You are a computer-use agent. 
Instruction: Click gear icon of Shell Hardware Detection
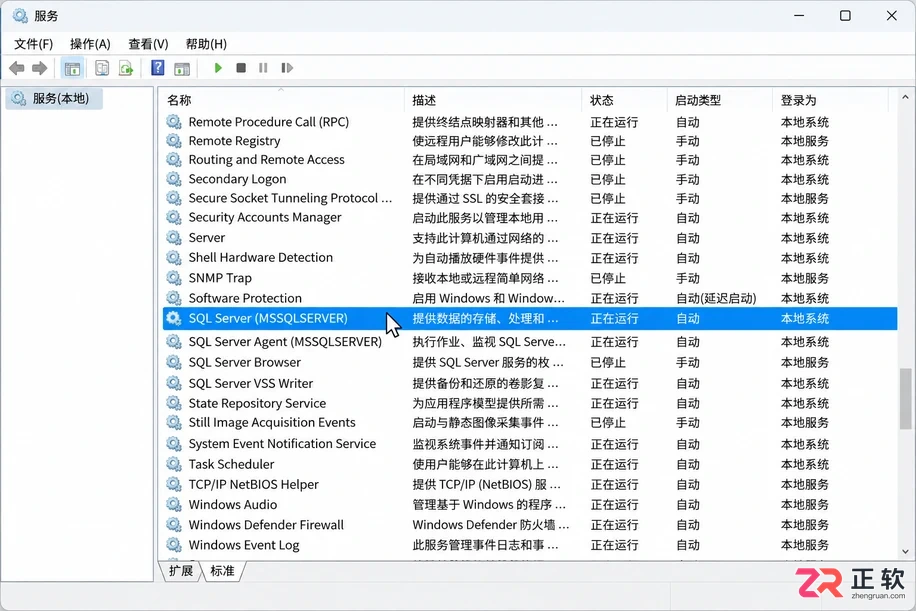pyautogui.click(x=174, y=257)
